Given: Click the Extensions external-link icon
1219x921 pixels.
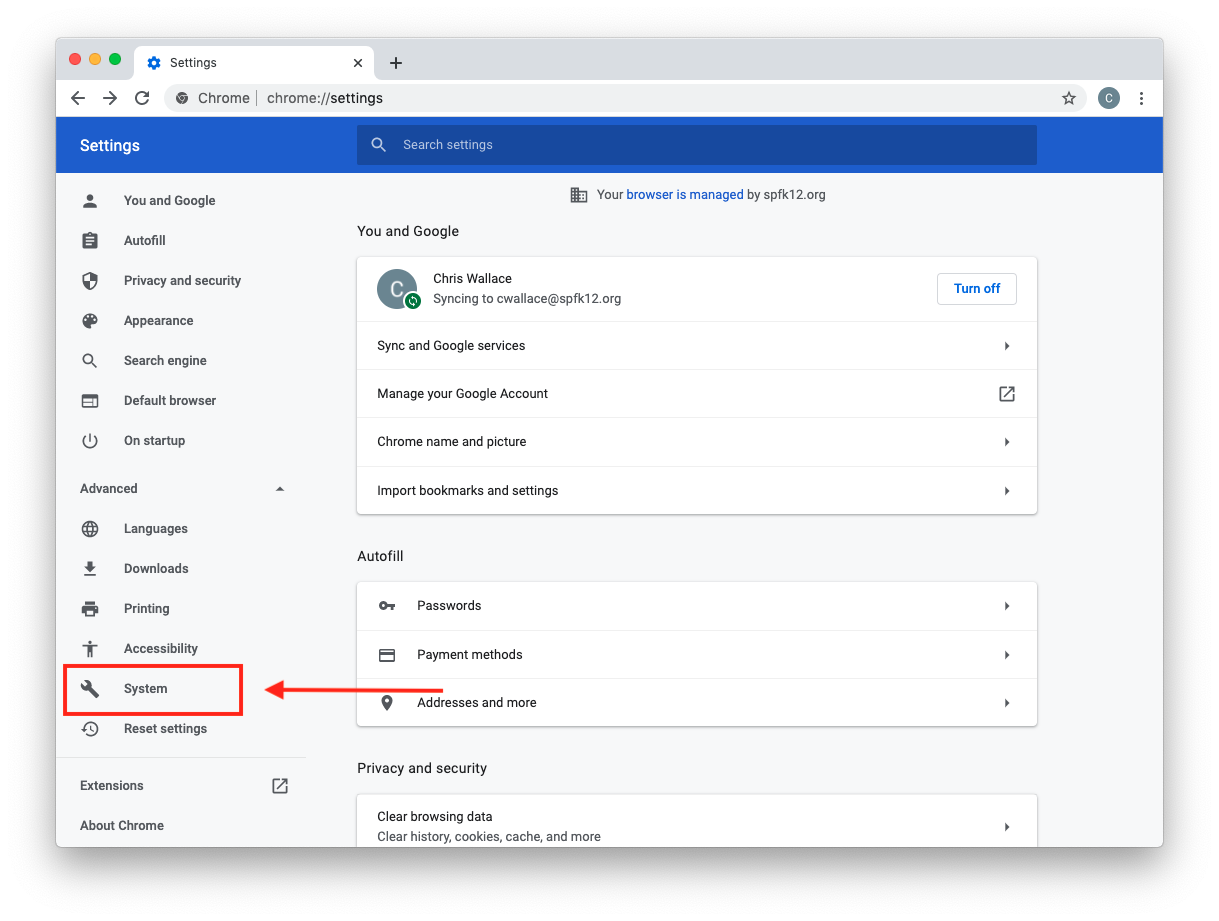Looking at the screenshot, I should coord(280,786).
